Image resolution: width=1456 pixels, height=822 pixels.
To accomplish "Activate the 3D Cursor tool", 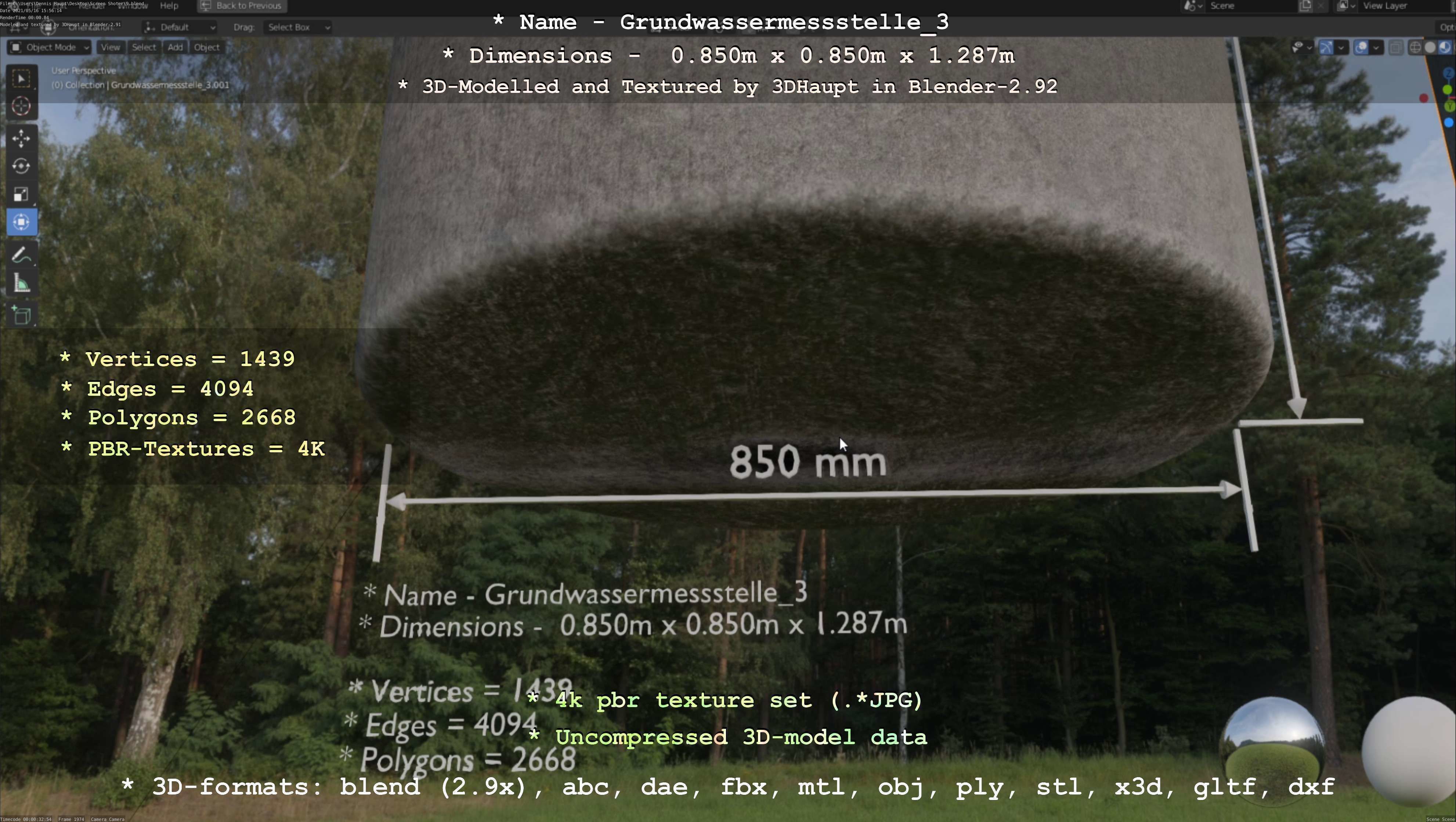I will click(x=21, y=106).
